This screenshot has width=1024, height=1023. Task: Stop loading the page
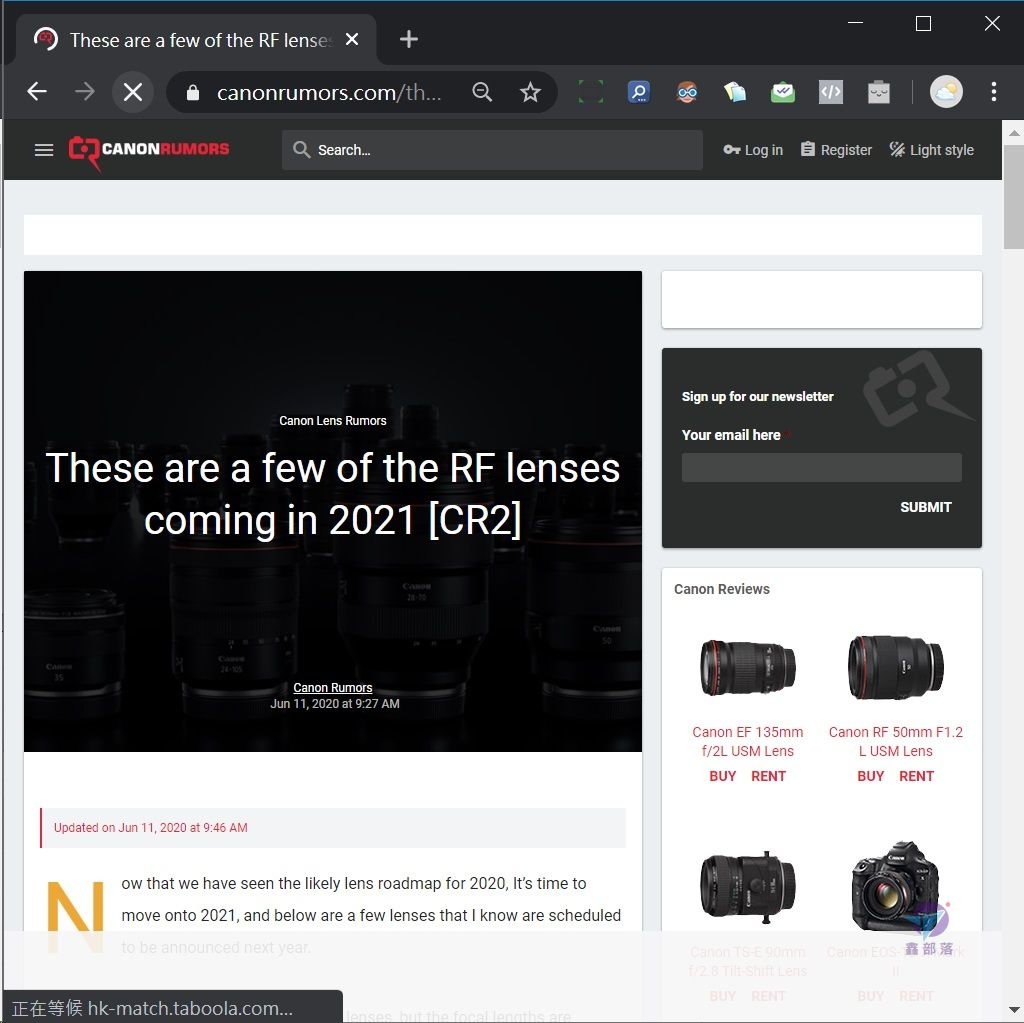[x=133, y=92]
